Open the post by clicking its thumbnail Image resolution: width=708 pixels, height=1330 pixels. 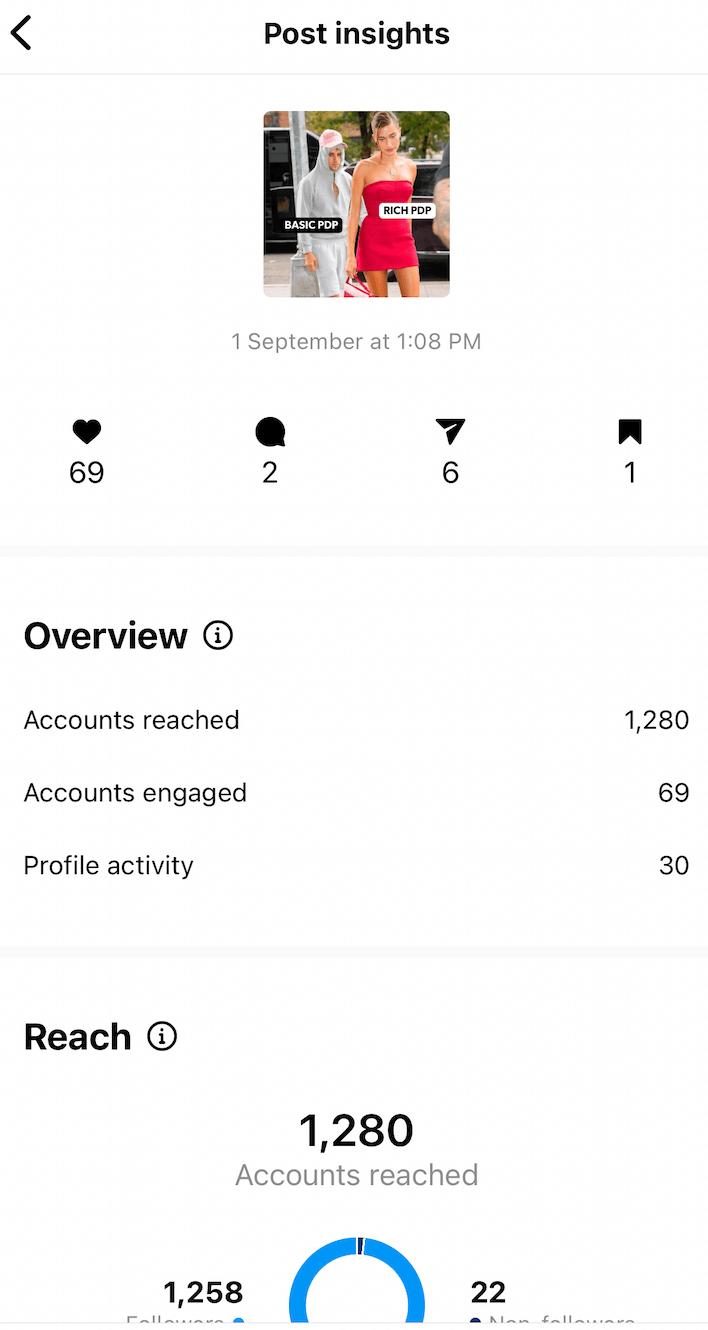point(356,204)
